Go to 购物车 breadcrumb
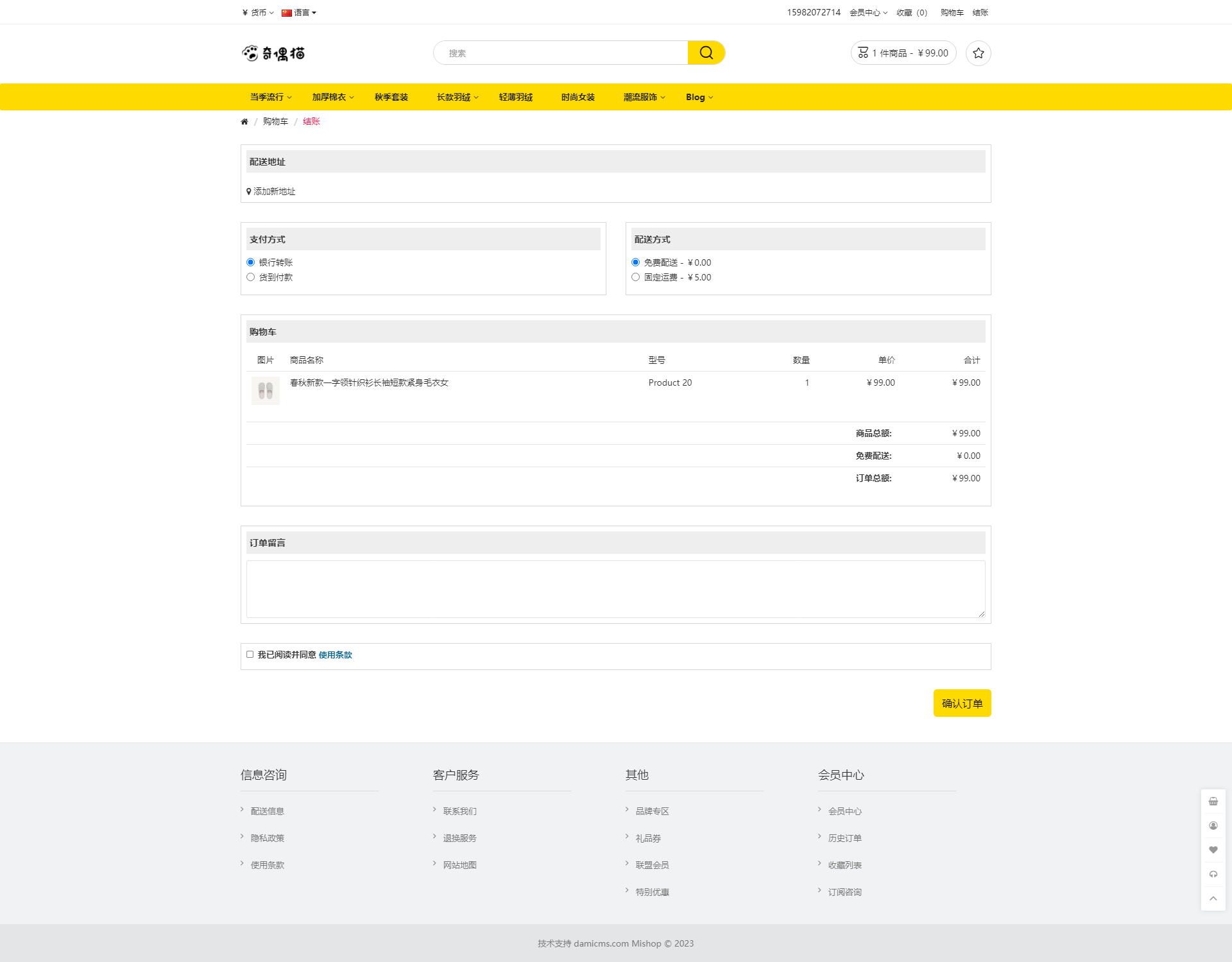 pos(275,122)
